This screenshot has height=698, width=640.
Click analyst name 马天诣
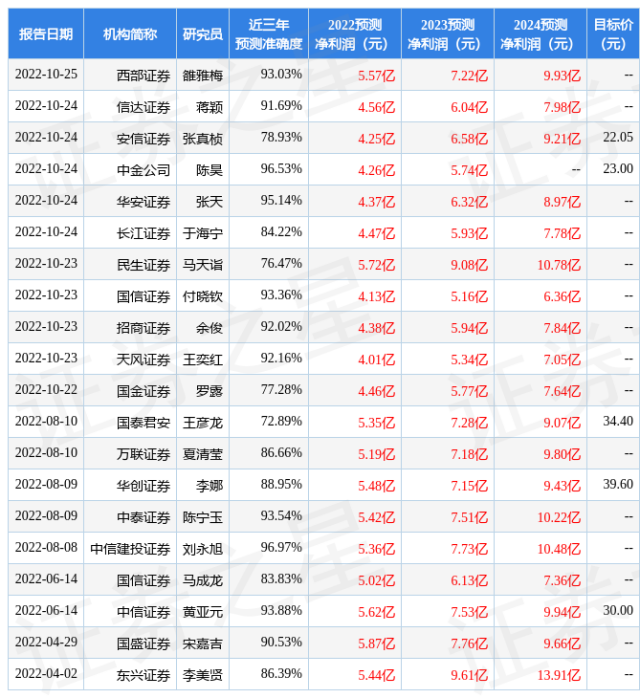click(203, 265)
